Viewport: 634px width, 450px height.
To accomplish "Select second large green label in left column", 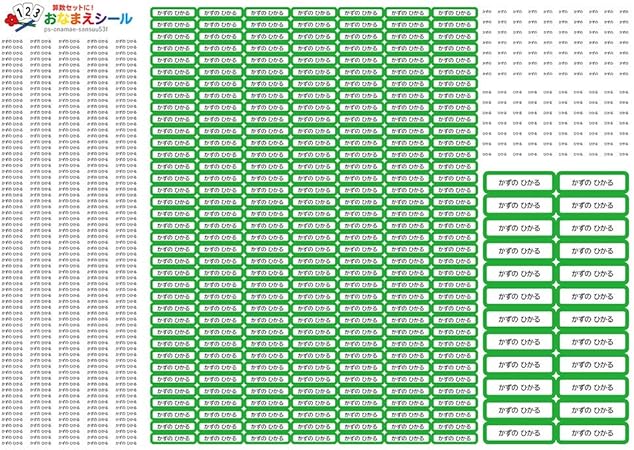I will tap(519, 205).
